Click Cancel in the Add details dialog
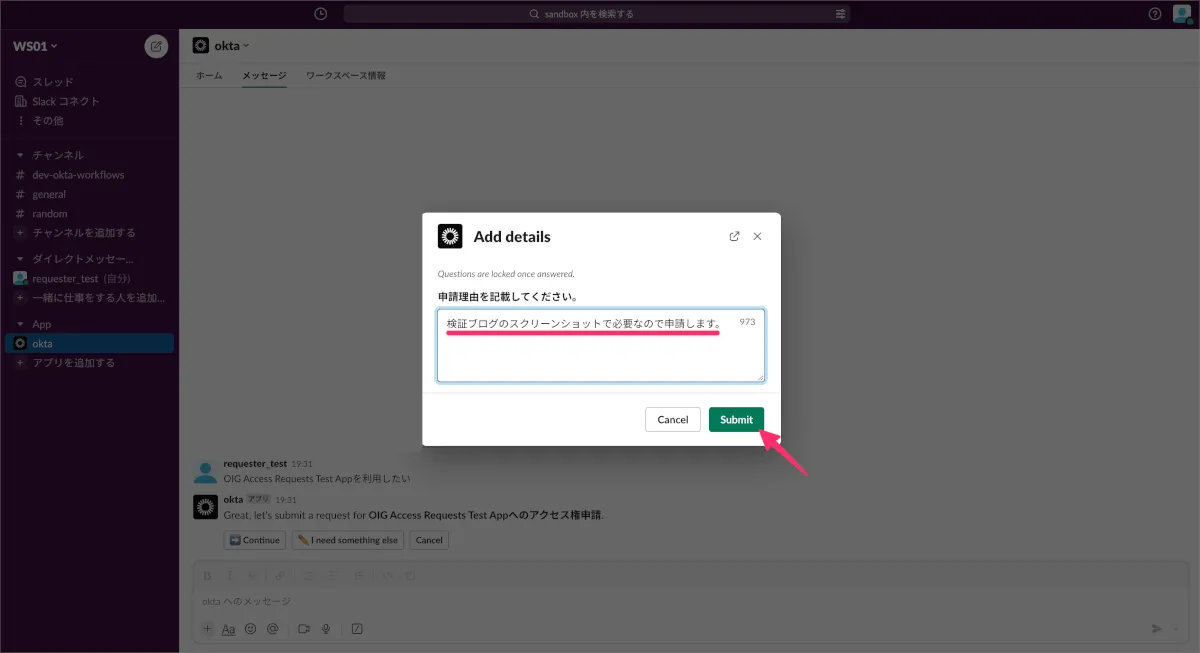This screenshot has height=653, width=1200. (x=672, y=419)
